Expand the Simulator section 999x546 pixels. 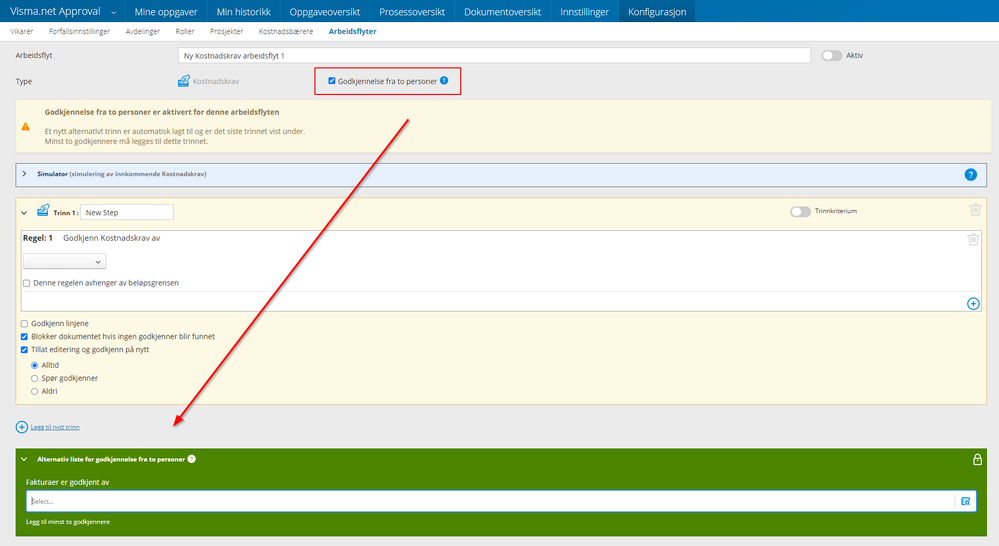(24, 174)
